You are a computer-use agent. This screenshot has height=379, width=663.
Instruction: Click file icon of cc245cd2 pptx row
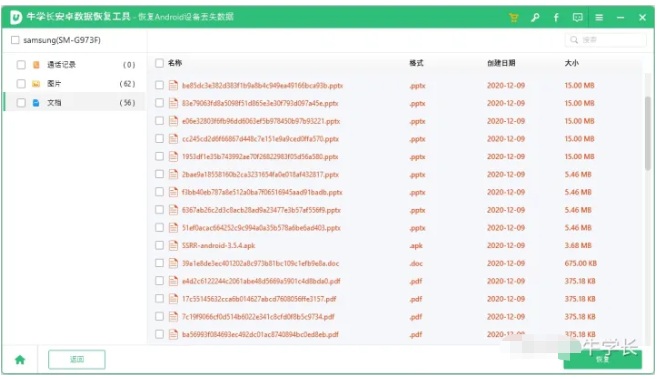click(x=173, y=139)
